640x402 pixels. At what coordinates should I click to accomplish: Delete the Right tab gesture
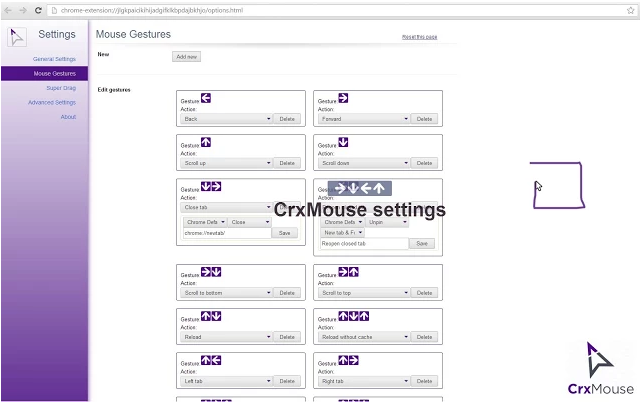click(x=424, y=381)
